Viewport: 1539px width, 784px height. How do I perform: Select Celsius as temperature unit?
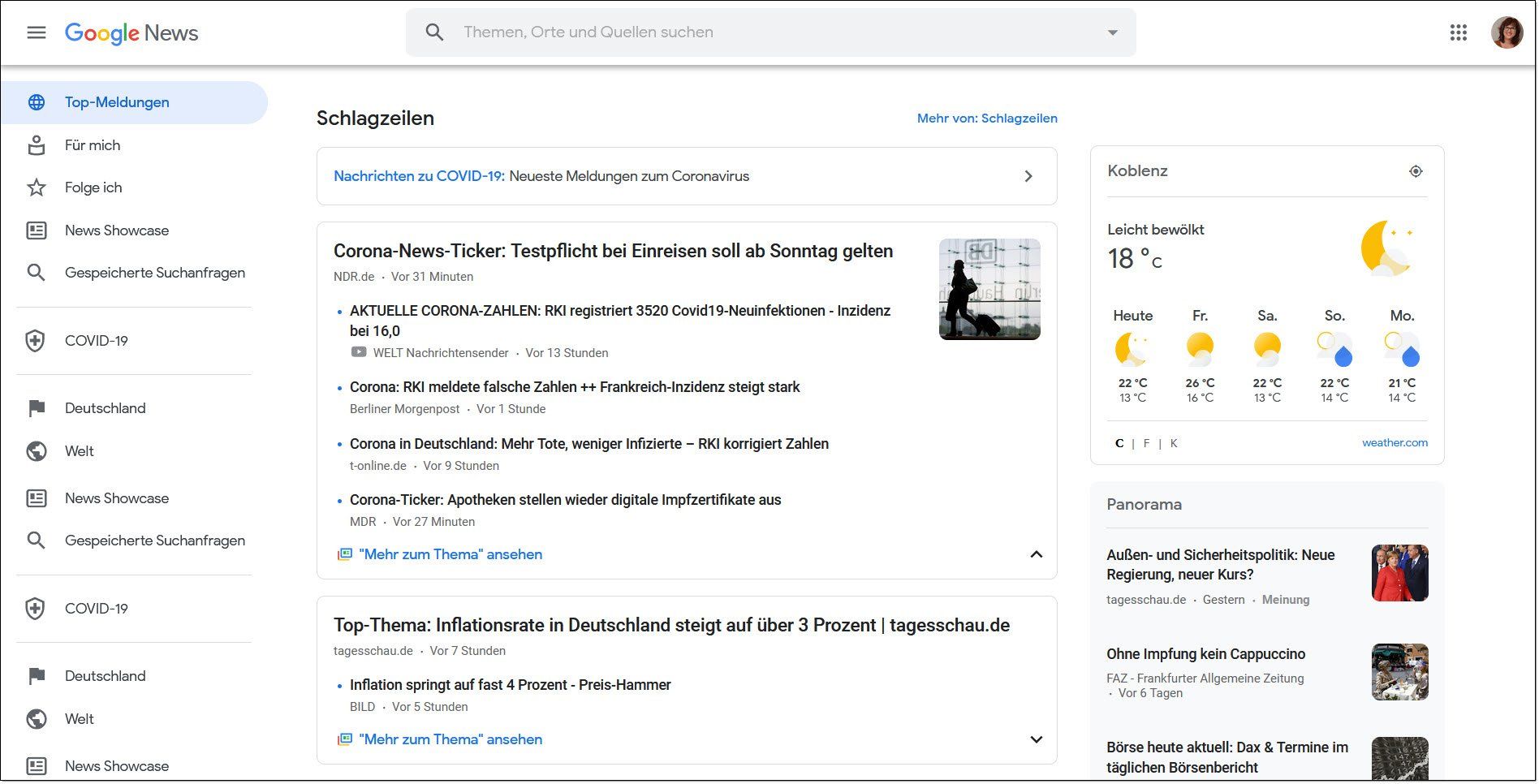click(x=1119, y=443)
